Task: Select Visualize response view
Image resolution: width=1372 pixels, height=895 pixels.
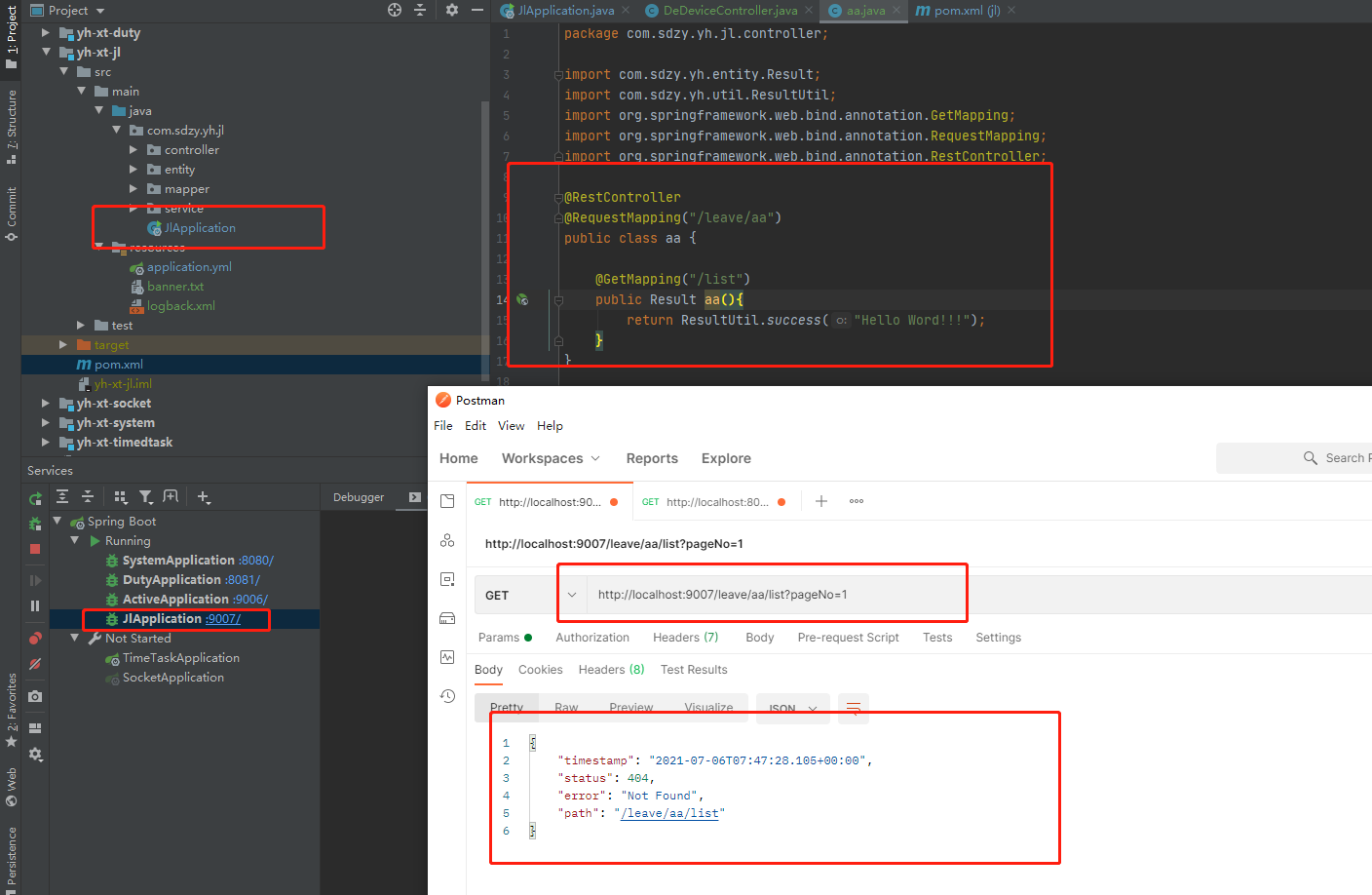Action: click(x=708, y=708)
